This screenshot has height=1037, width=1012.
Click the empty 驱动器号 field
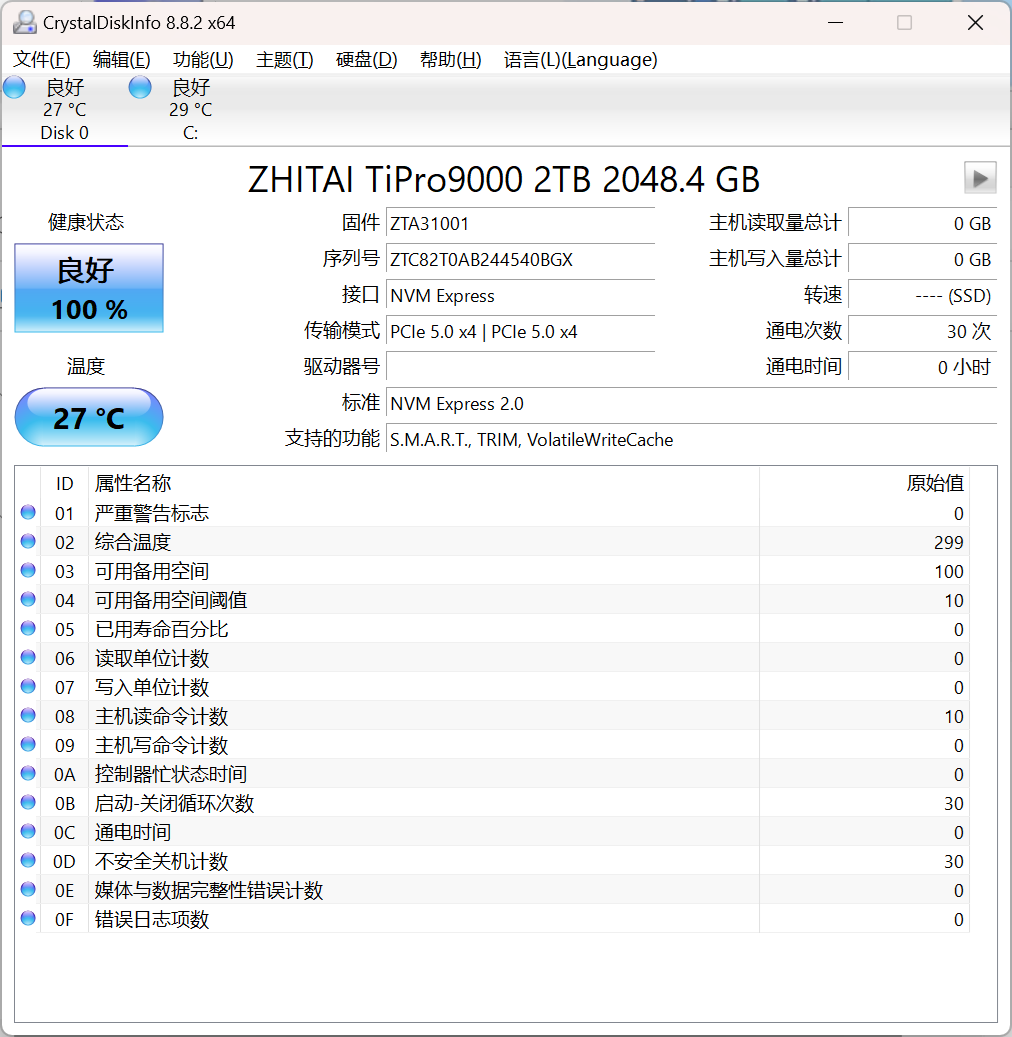(x=521, y=367)
